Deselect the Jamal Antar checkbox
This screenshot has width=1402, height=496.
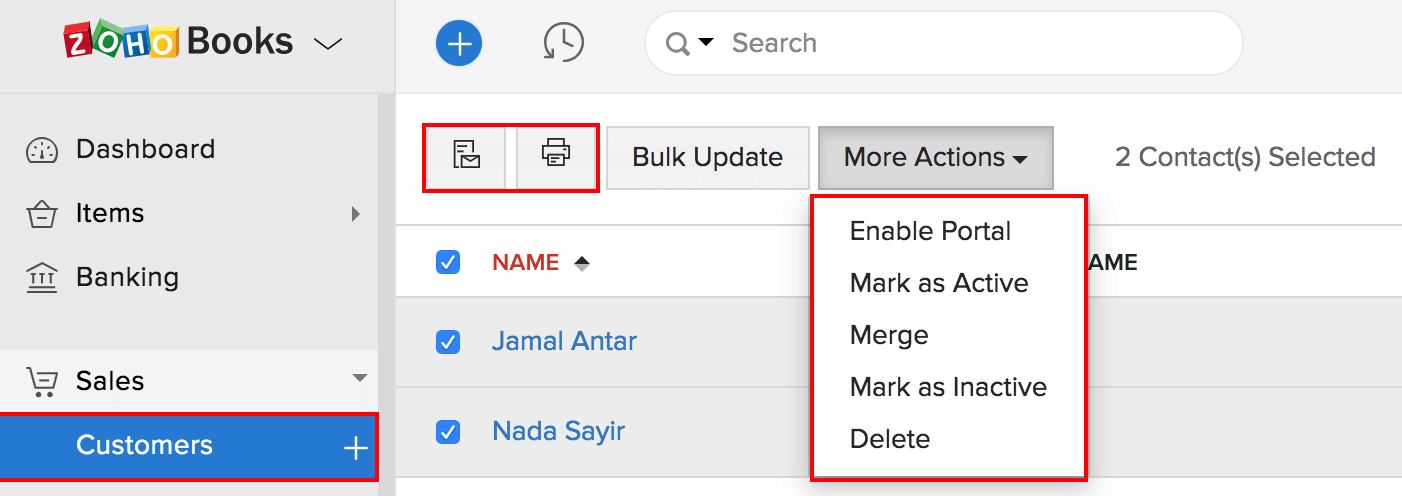448,342
